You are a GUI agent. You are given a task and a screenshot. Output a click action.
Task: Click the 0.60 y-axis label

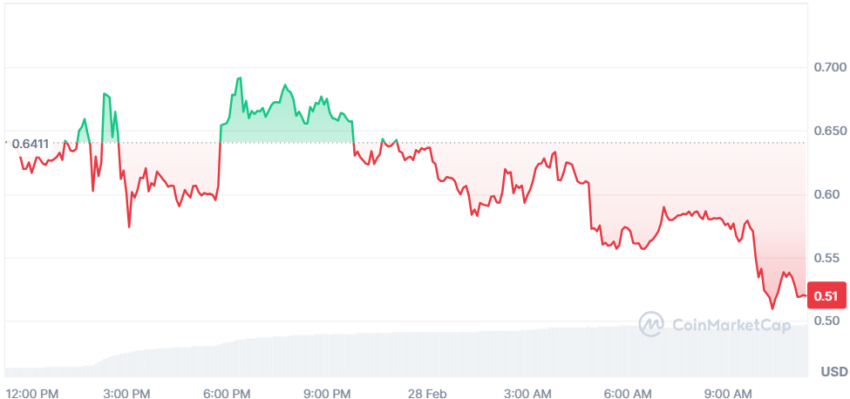tap(827, 194)
